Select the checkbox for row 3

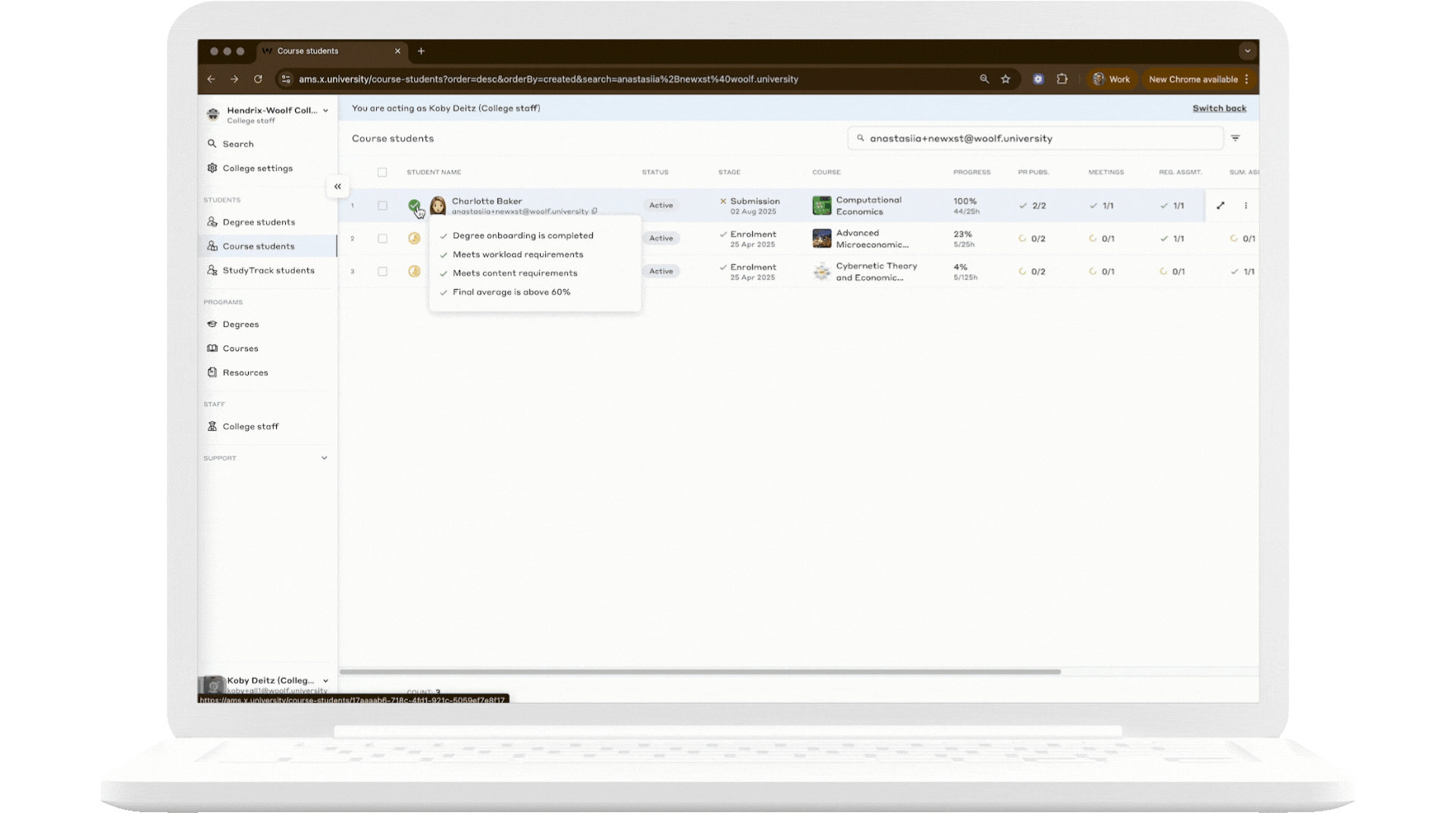[382, 271]
